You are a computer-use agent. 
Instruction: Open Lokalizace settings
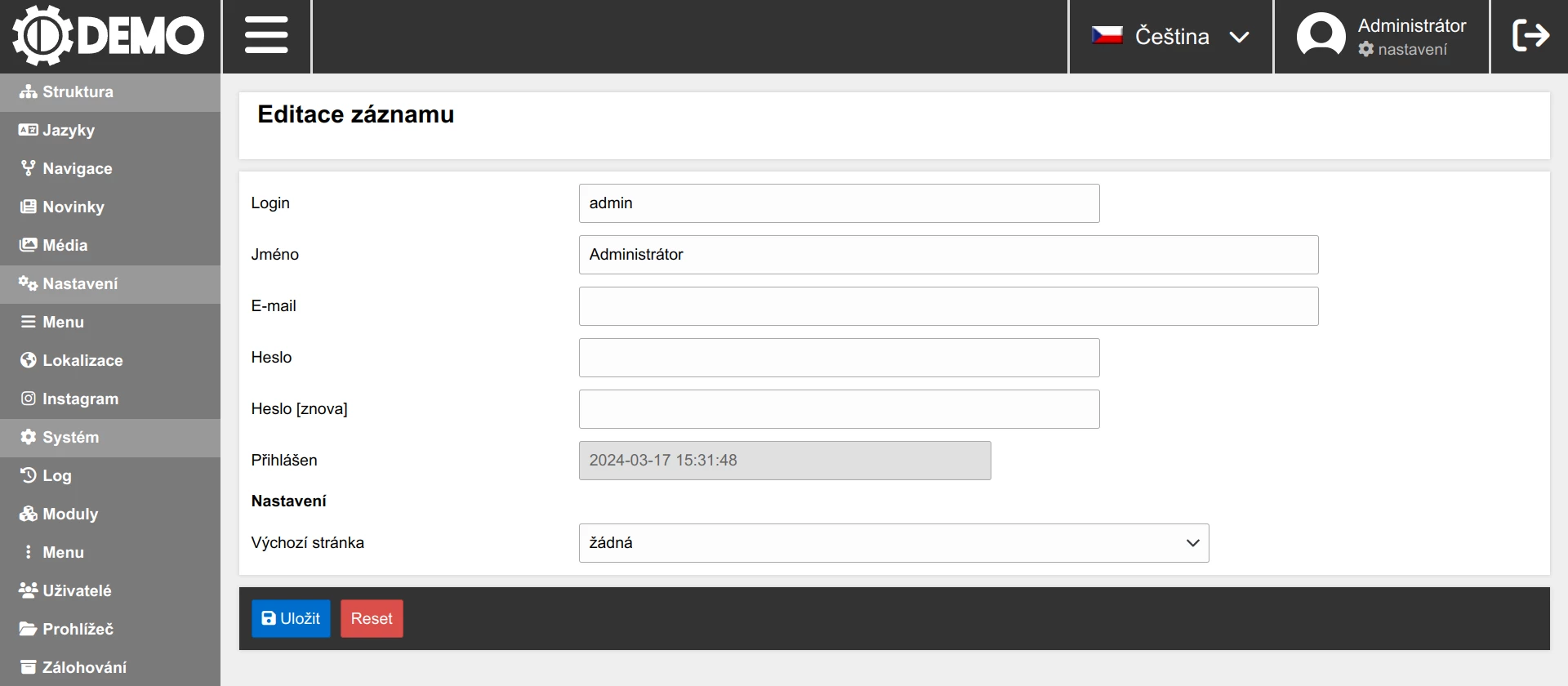click(x=110, y=361)
